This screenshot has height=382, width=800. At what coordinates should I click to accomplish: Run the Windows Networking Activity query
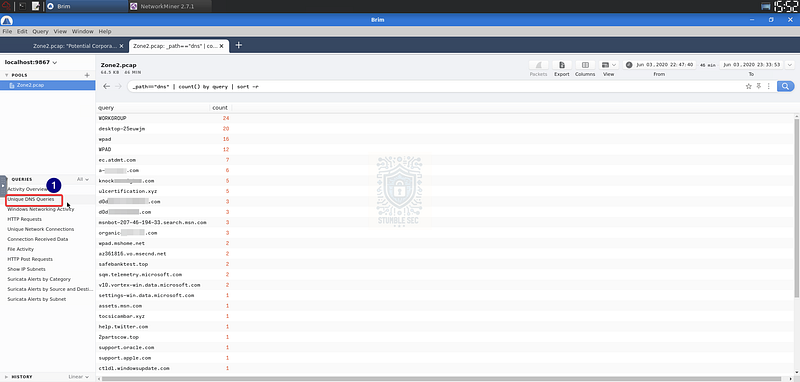(x=40, y=209)
